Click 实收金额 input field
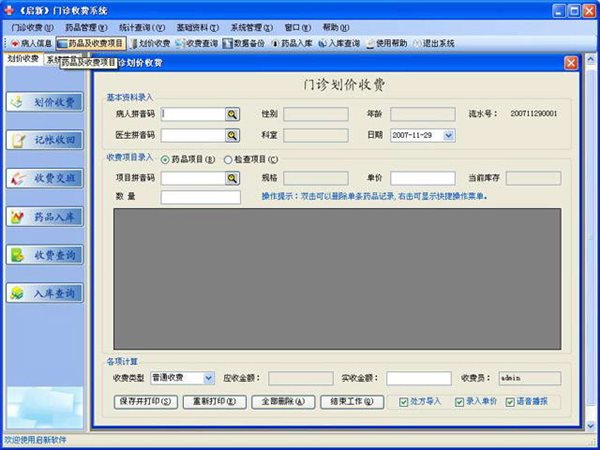The image size is (600, 450). (419, 378)
